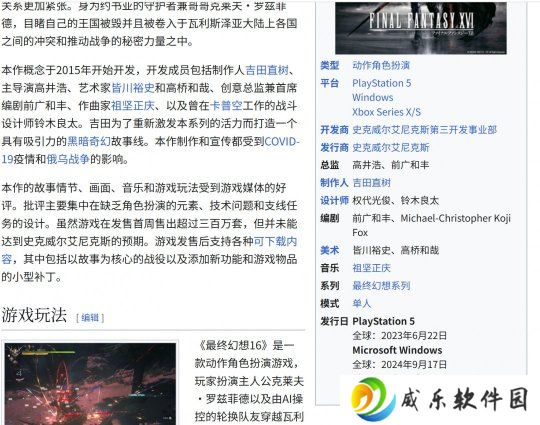This screenshot has height=425, width=540.
Task: Open the gameplay screenshot thumbnail
Action: [x=90, y=384]
